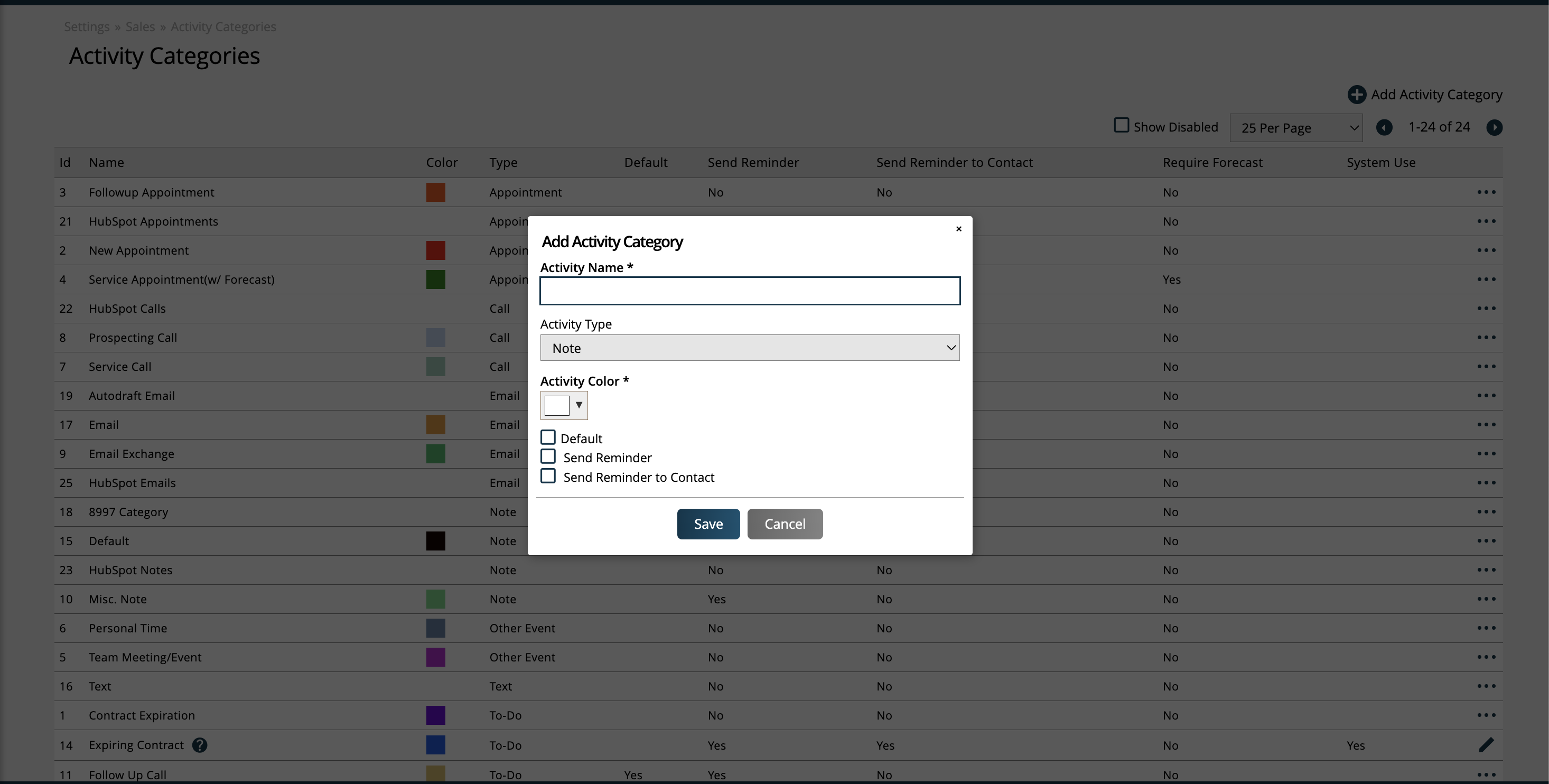
Task: Enable the Send Reminder checkbox
Action: tap(548, 456)
